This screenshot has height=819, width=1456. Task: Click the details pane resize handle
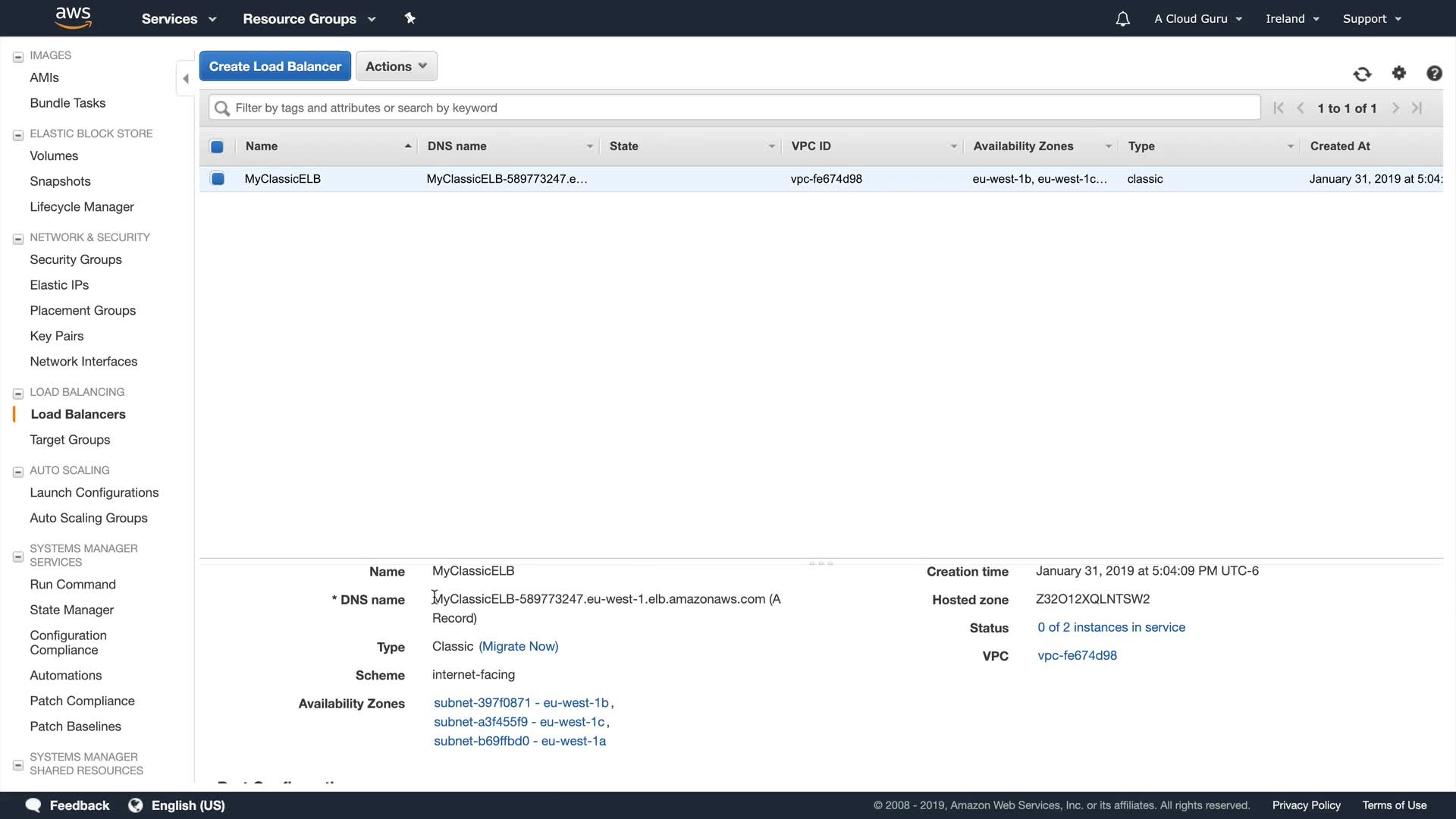click(x=821, y=563)
